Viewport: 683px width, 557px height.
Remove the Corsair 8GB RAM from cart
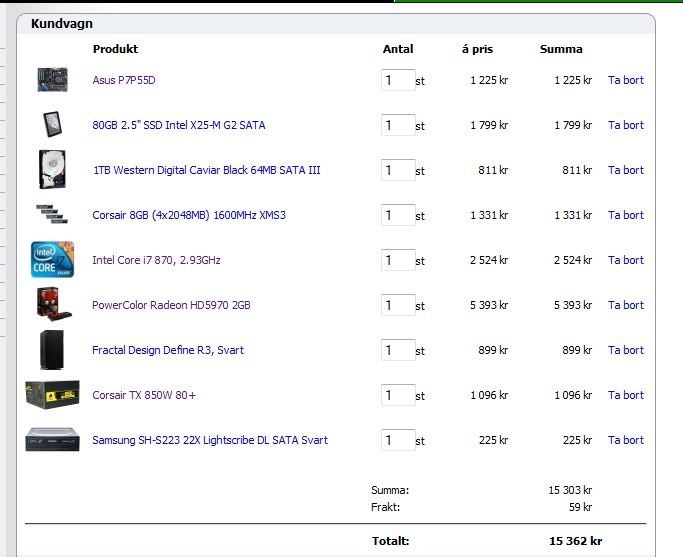point(626,215)
